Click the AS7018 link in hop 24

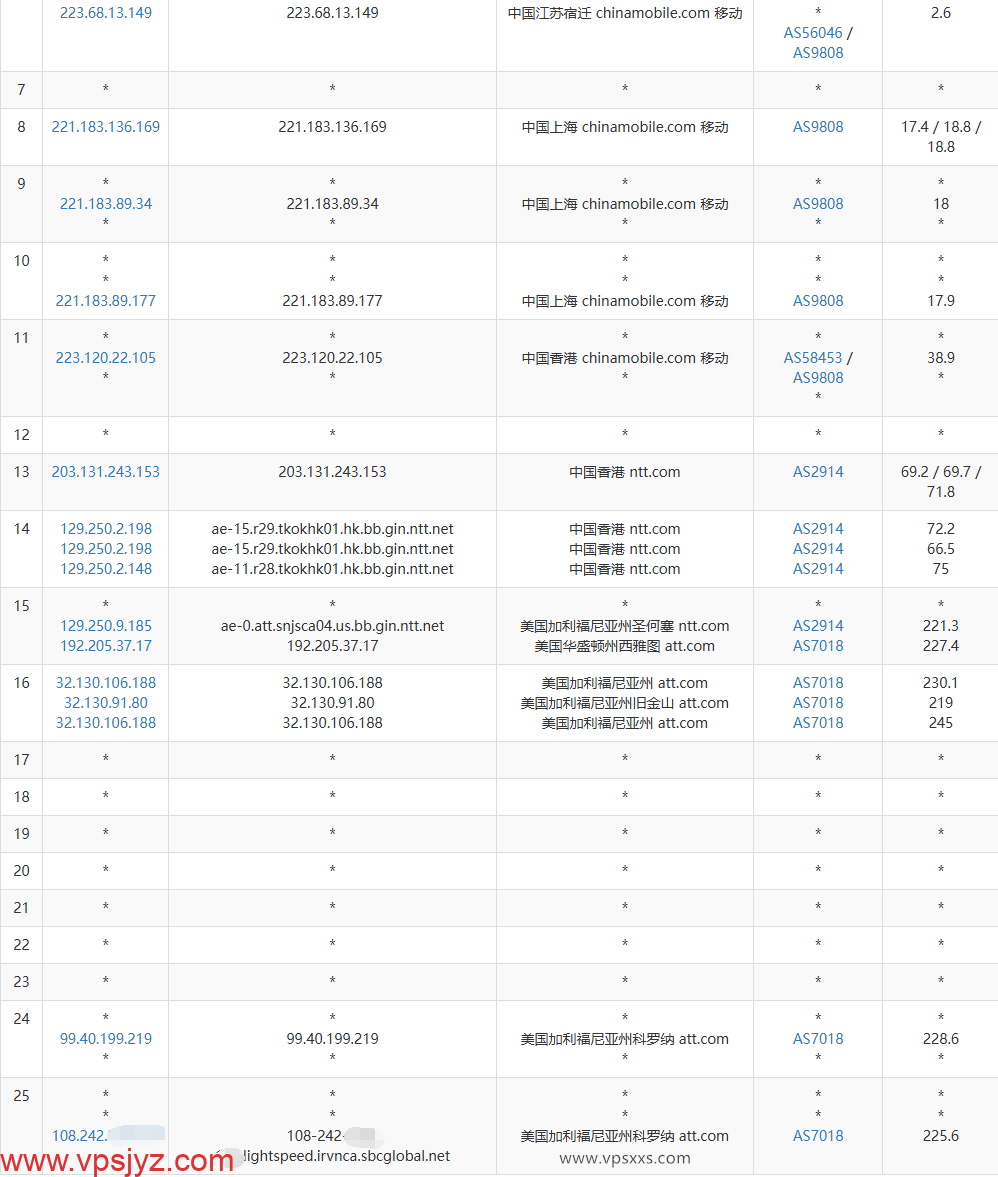click(x=818, y=1039)
